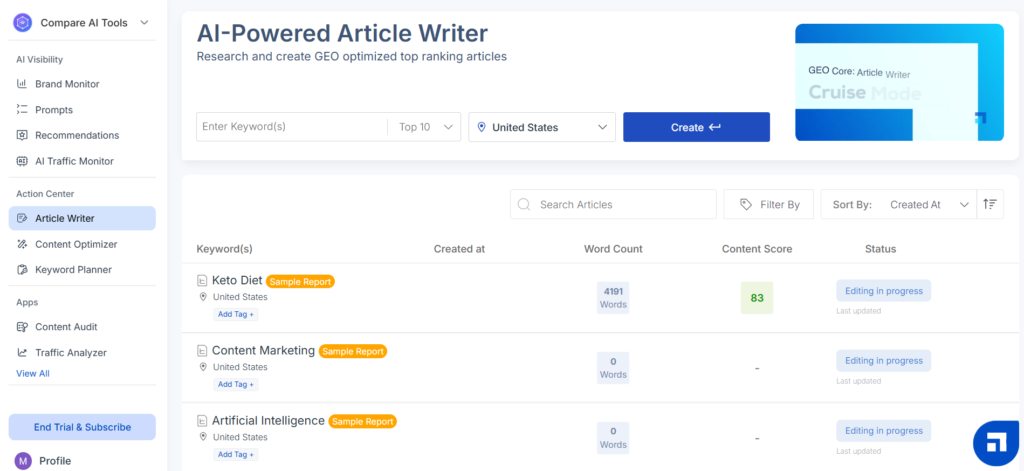Open Recommendations in the sidebar
This screenshot has width=1024, height=471.
tap(77, 135)
